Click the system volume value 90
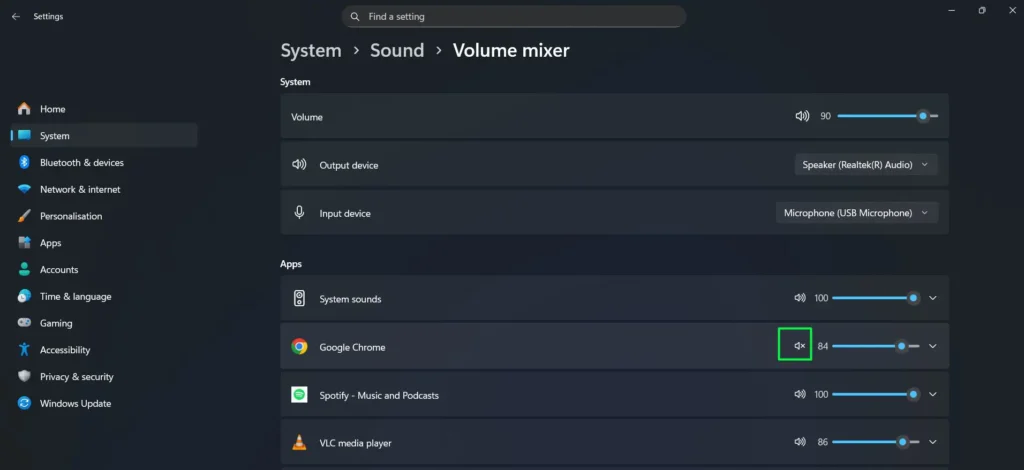The image size is (1024, 470). (x=825, y=116)
